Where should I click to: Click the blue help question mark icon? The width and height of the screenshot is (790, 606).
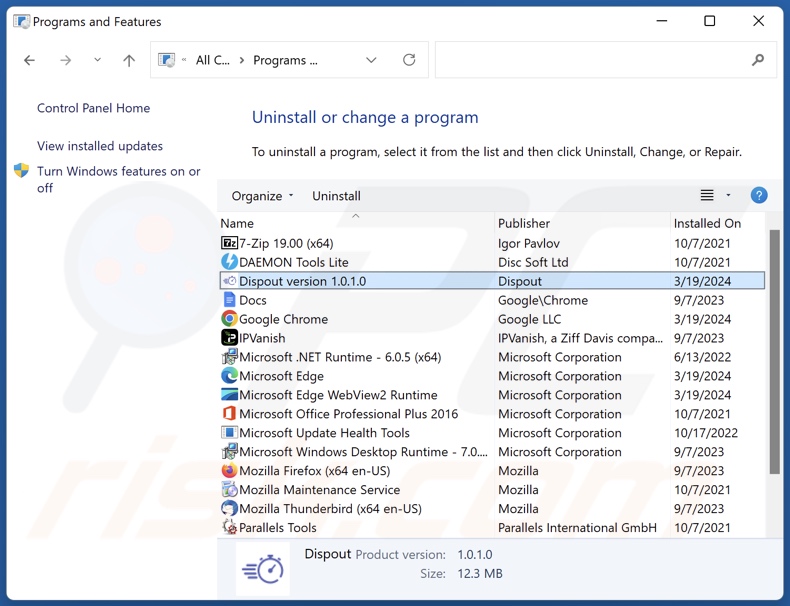click(759, 195)
